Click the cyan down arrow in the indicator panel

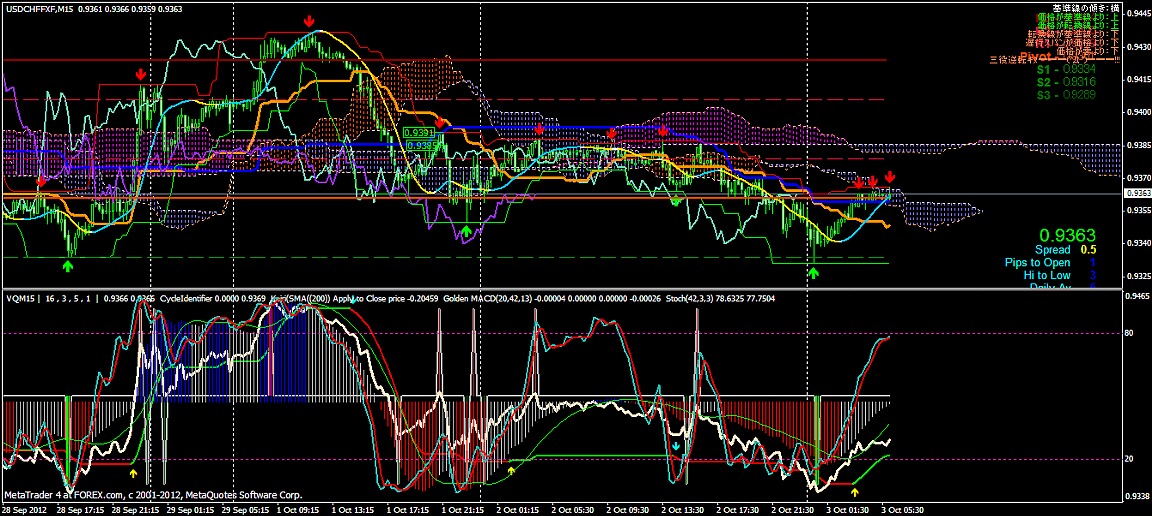676,446
